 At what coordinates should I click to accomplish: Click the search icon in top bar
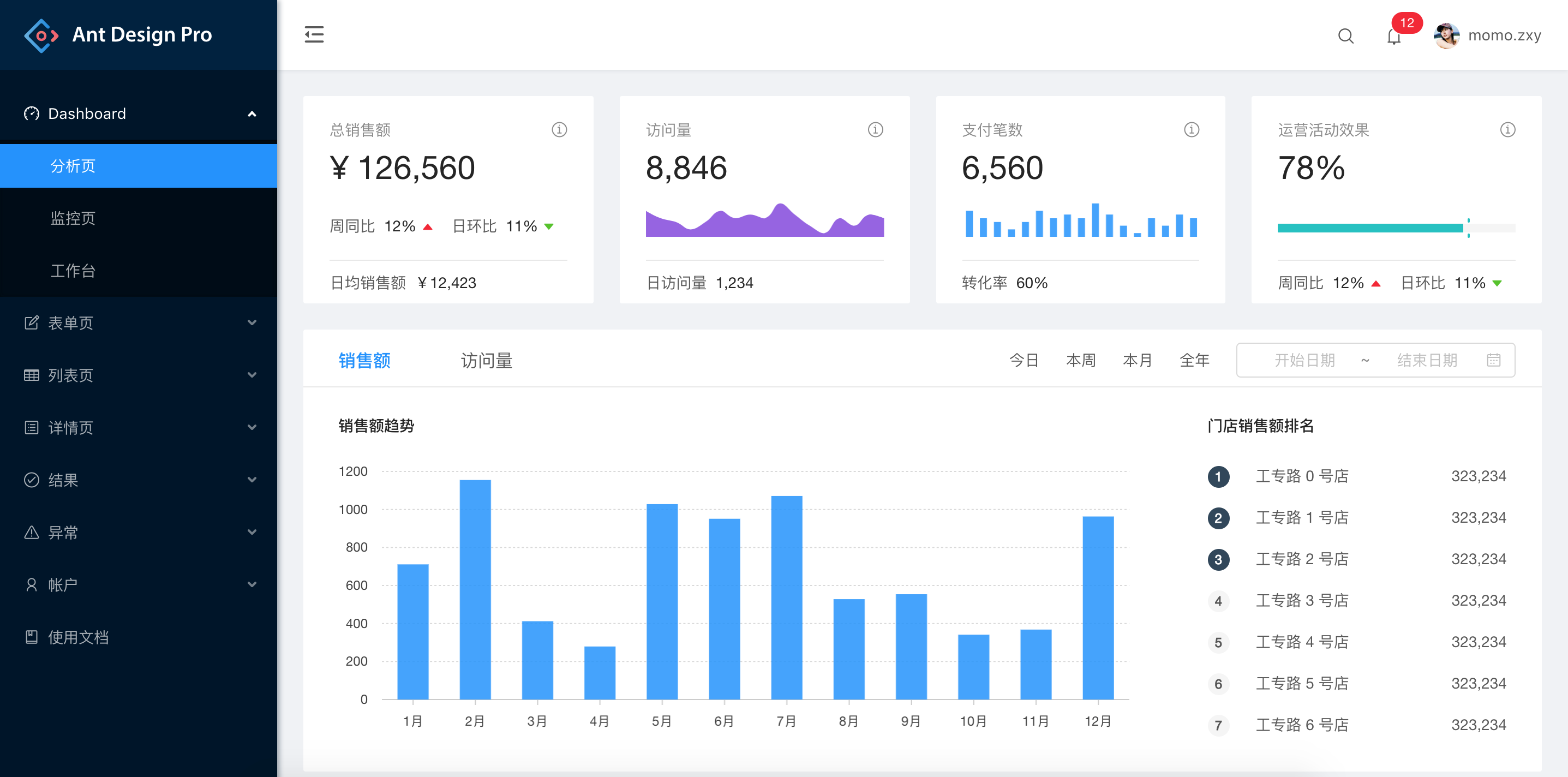(x=1346, y=35)
